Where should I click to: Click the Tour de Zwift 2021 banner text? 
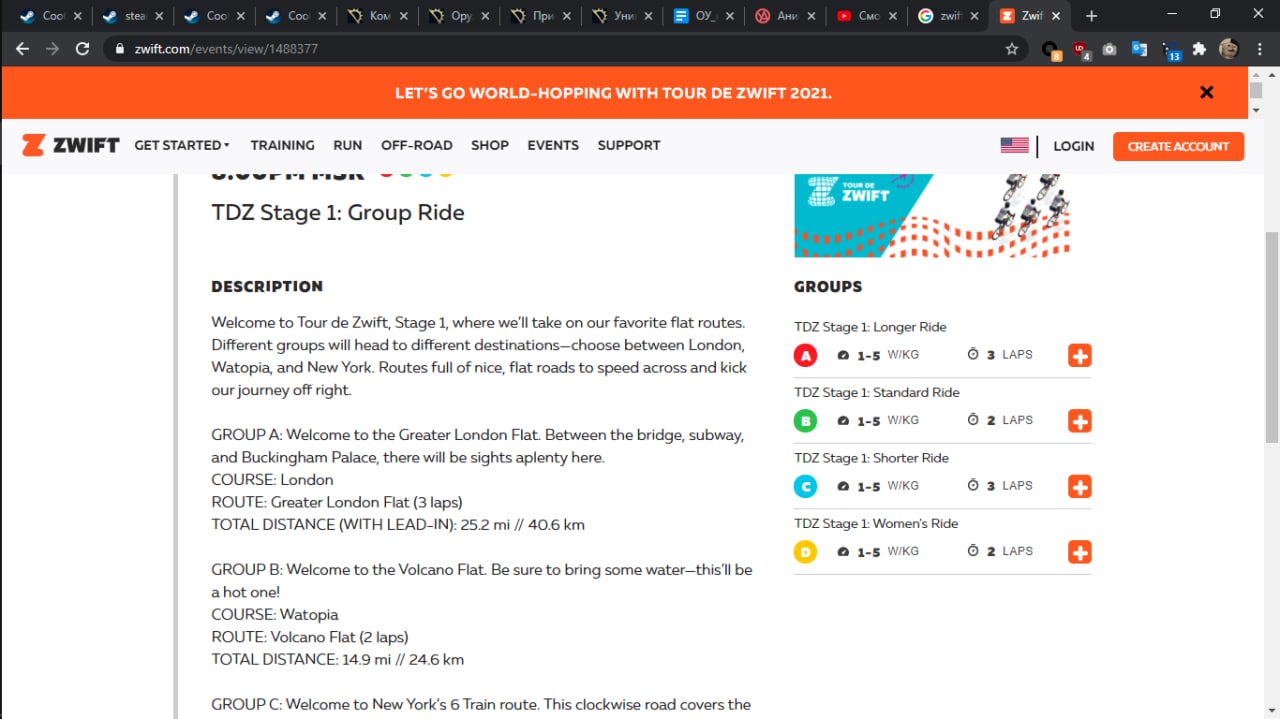click(613, 93)
